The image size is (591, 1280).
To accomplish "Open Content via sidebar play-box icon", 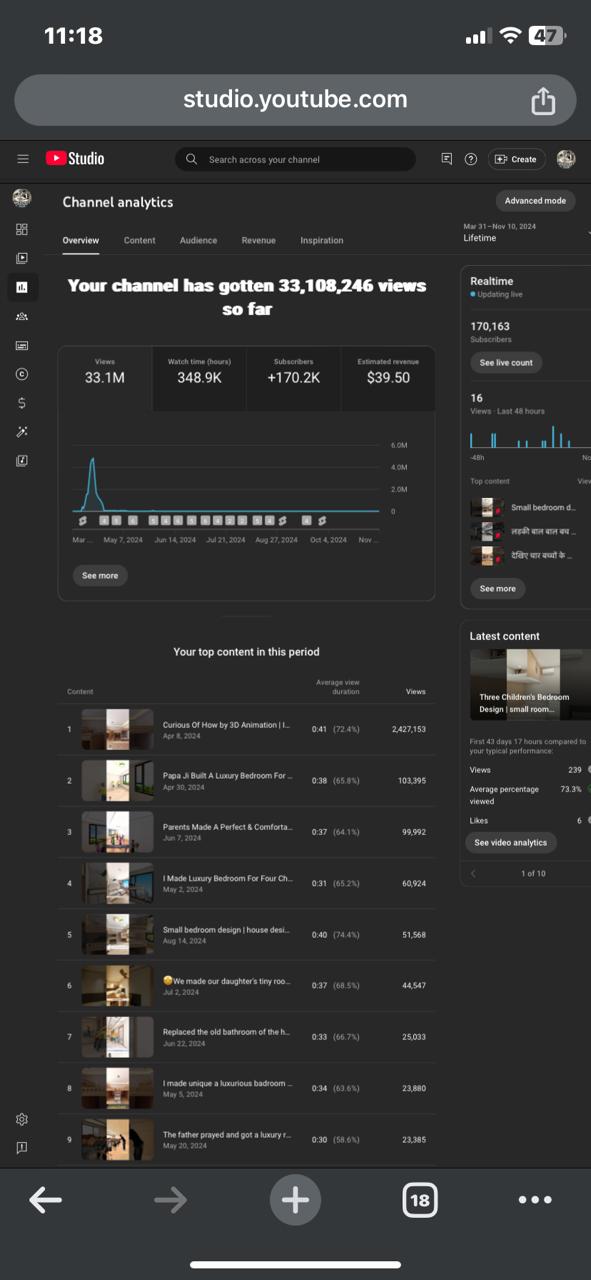I will pos(22,258).
